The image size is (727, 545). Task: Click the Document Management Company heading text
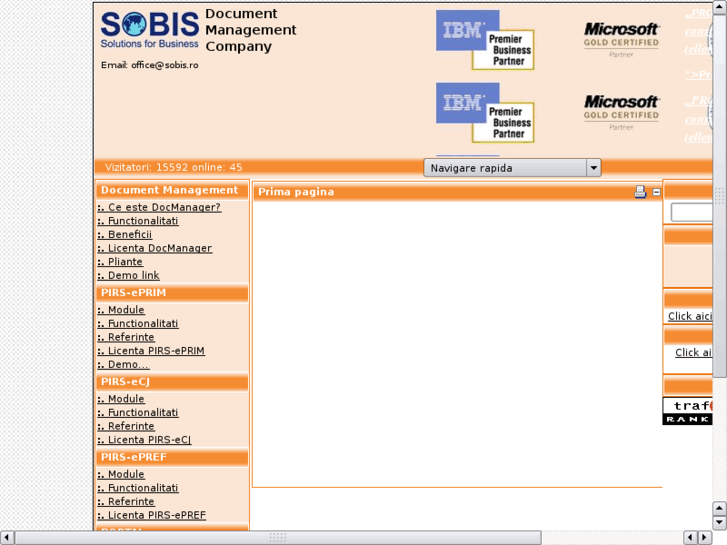pyautogui.click(x=251, y=30)
